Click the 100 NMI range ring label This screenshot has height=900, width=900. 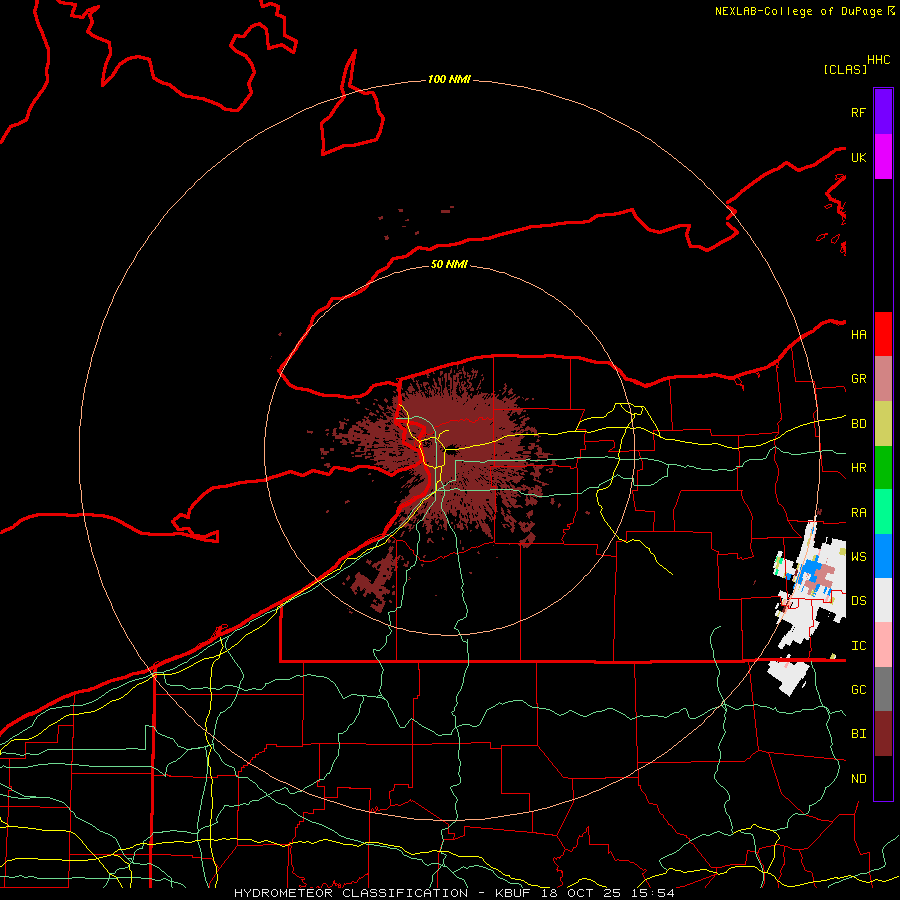pyautogui.click(x=449, y=79)
